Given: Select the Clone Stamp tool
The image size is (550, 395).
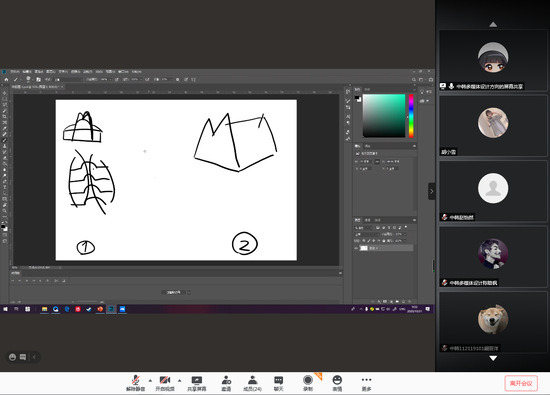Looking at the screenshot, I should click(5, 146).
